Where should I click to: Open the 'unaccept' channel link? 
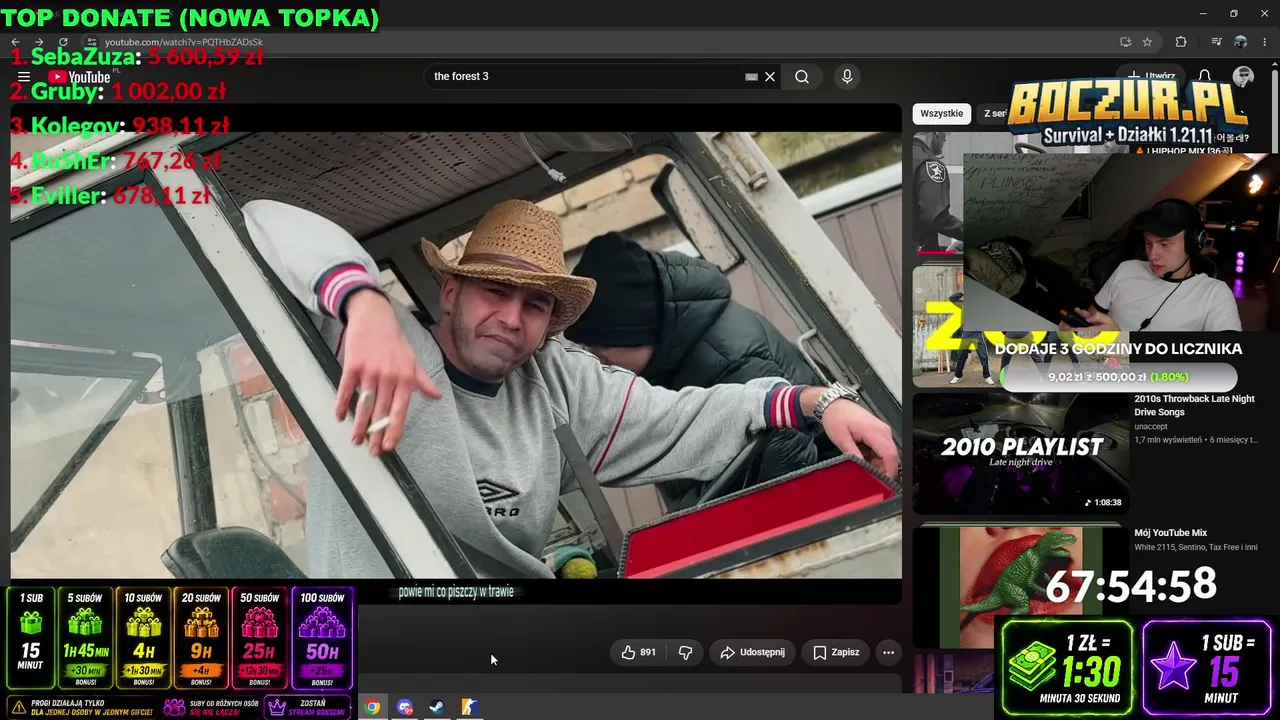click(1151, 426)
